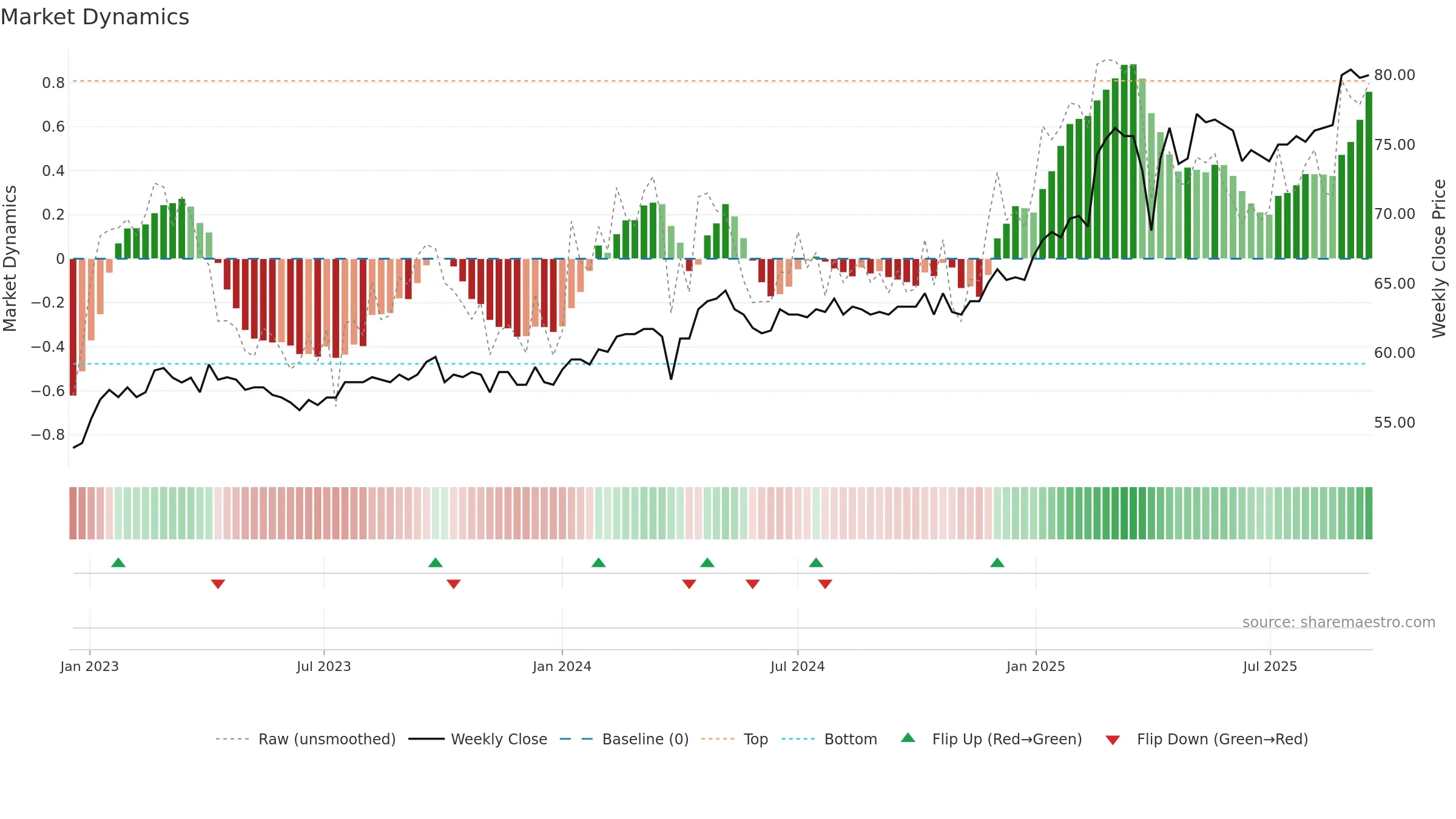Click the vertical 'Market Dynamics' y-axis title
The image size is (1456, 819).
tap(10, 258)
